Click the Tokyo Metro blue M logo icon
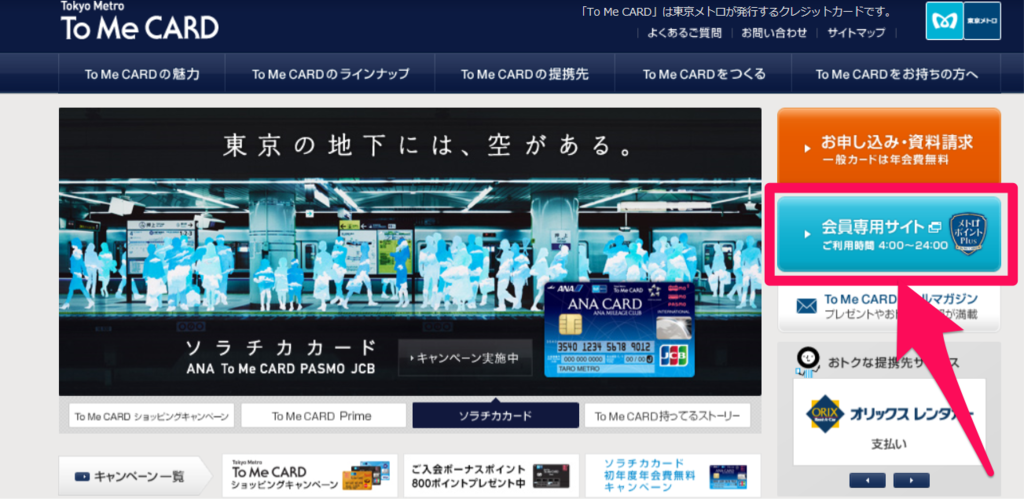 pos(944,21)
